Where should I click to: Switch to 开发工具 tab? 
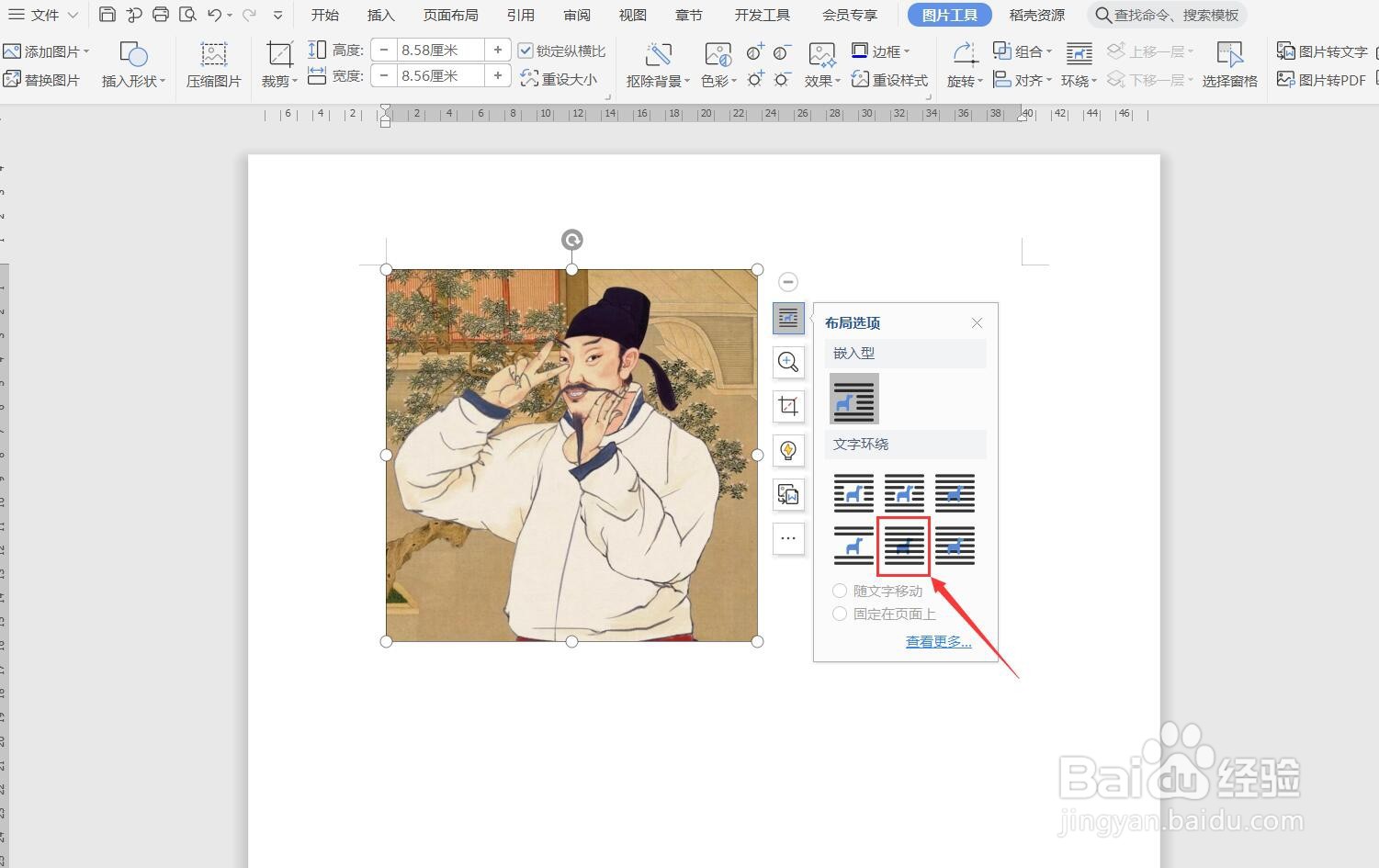[x=762, y=15]
